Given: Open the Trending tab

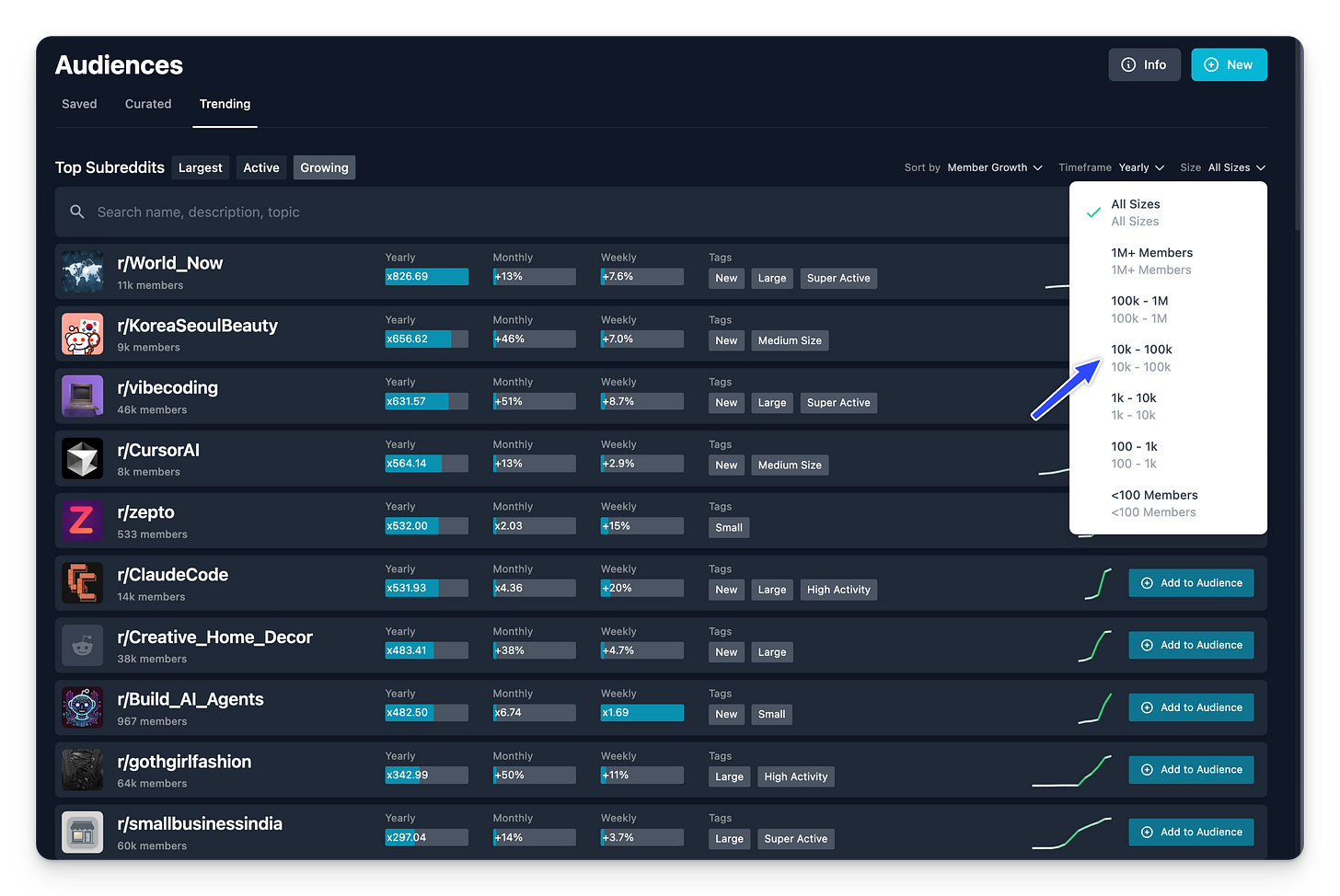Looking at the screenshot, I should 225,104.
